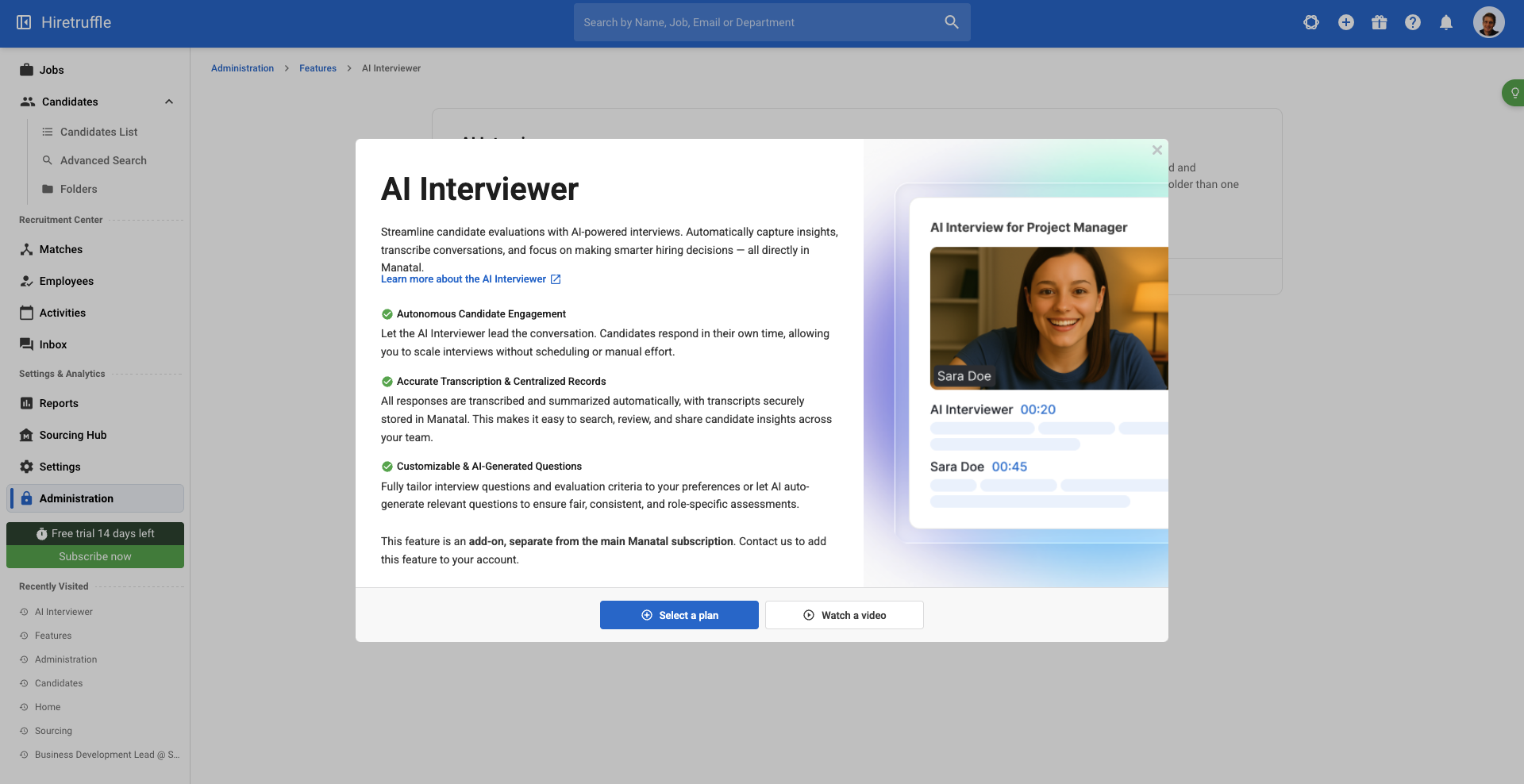1524x784 pixels.
Task: Click the Jobs briefcase icon
Action: click(x=26, y=70)
